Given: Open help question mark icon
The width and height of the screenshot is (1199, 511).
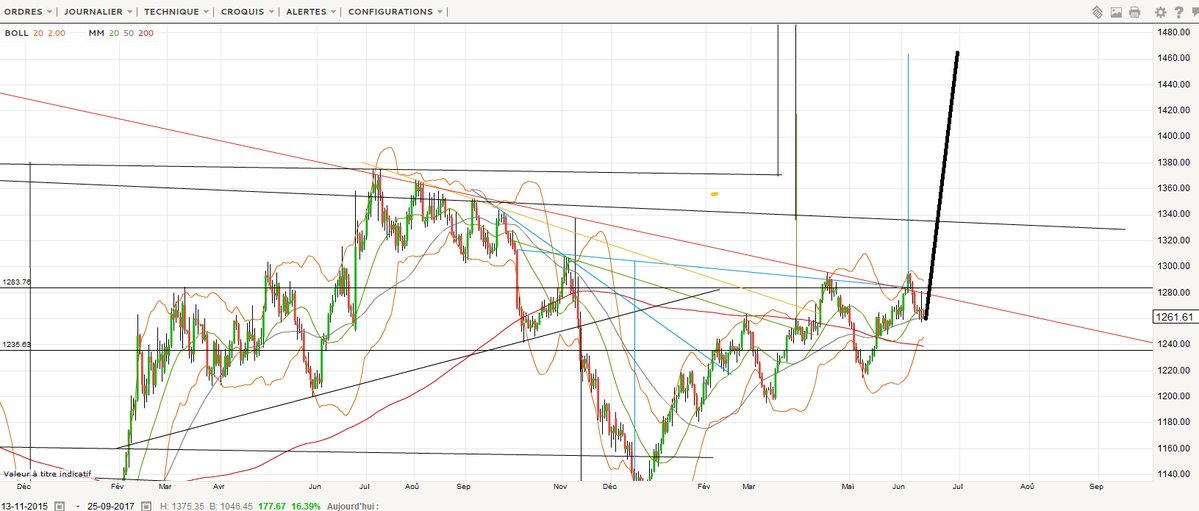Looking at the screenshot, I should click(1178, 11).
